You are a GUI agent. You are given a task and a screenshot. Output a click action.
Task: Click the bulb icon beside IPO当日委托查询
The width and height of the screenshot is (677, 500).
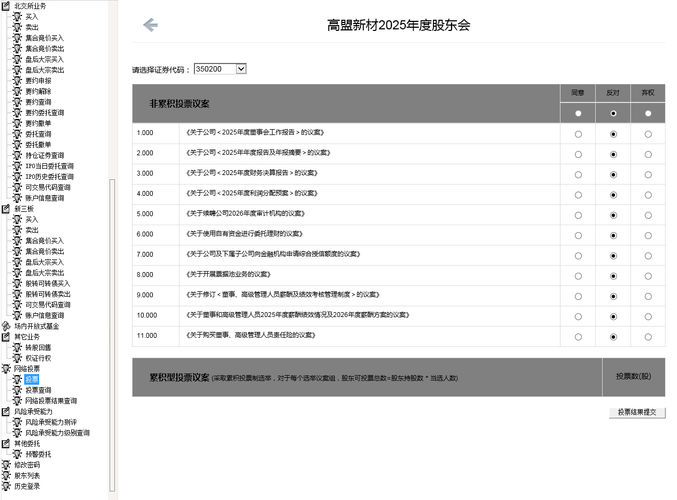17,166
